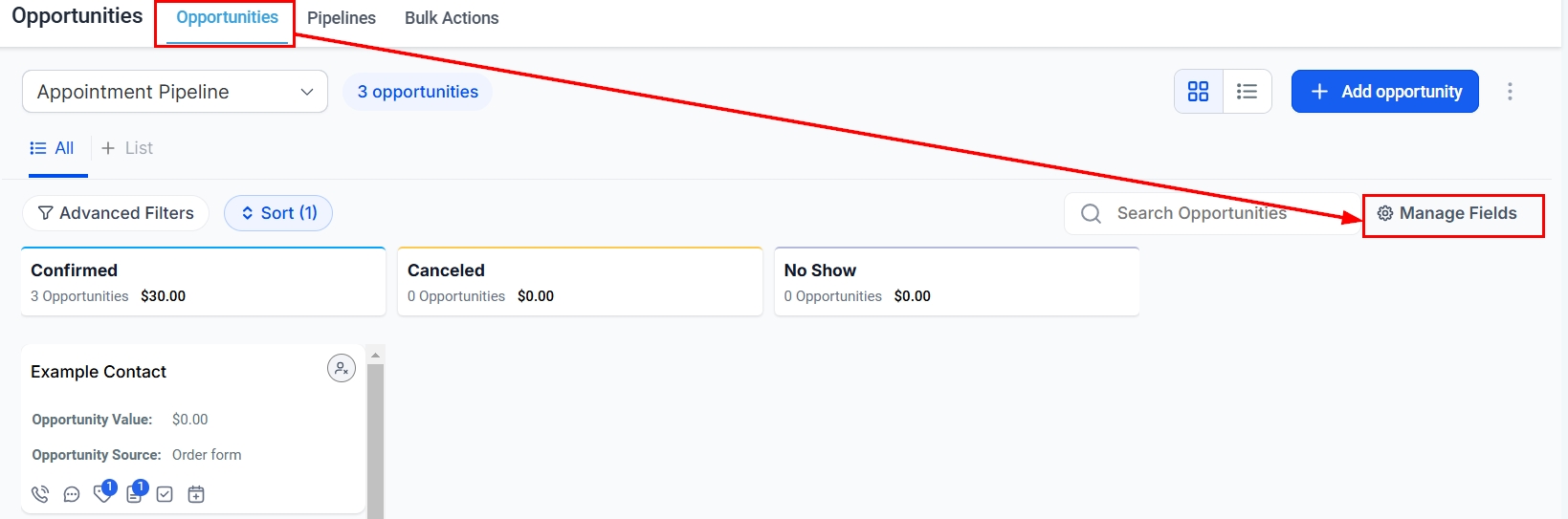The height and width of the screenshot is (519, 1568).
Task: Select the All view tab
Action: click(x=54, y=148)
